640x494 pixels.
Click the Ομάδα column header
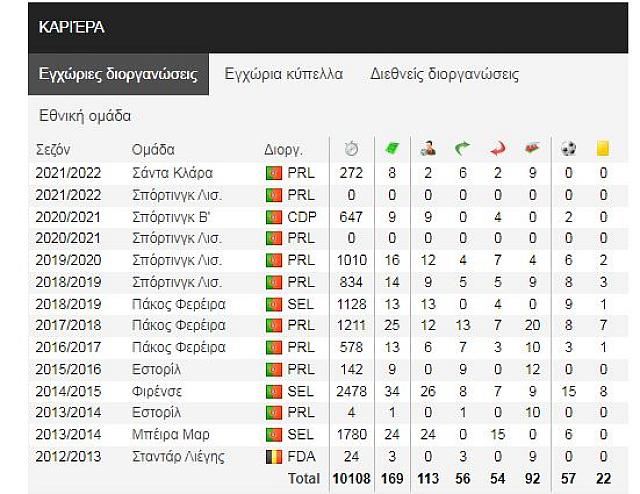[x=153, y=150]
